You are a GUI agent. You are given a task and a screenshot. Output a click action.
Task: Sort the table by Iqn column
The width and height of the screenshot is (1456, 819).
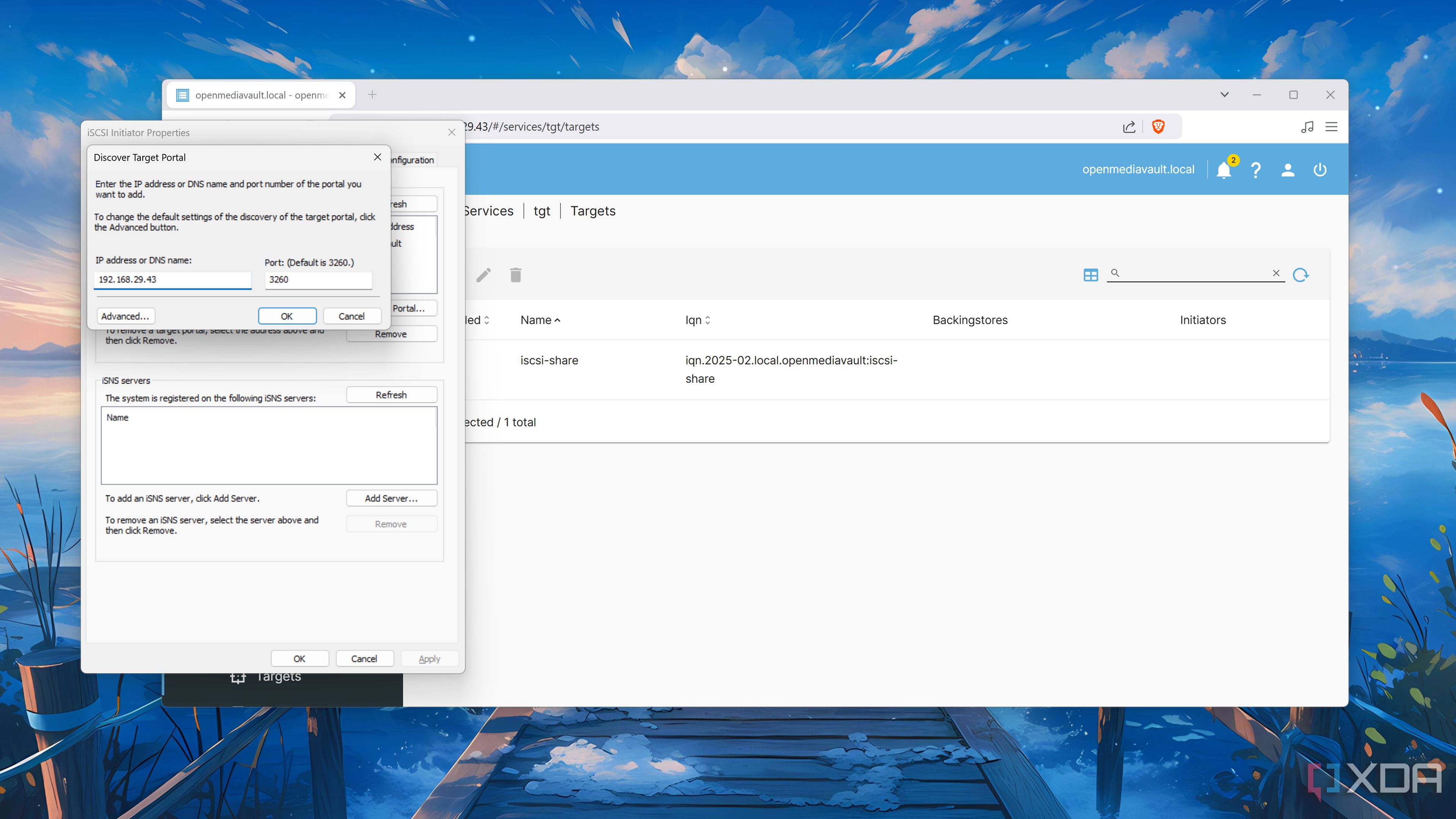[698, 320]
